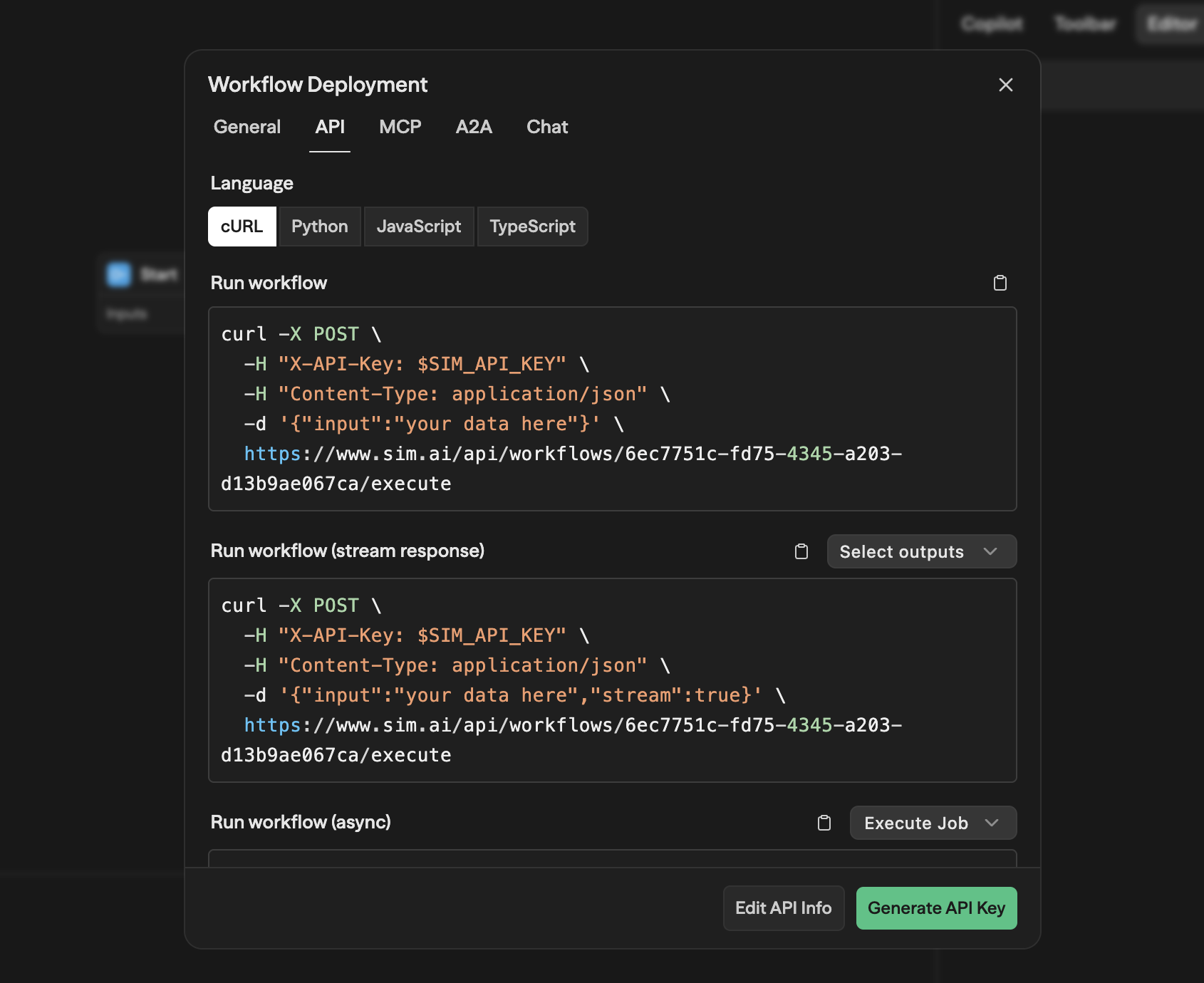Click inside the stream response code block
The width and height of the screenshot is (1204, 983).
tap(613, 680)
